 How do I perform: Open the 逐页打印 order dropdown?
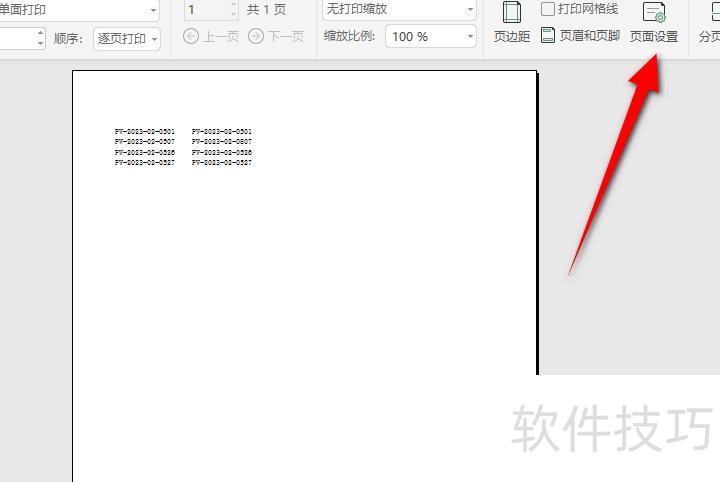point(155,39)
